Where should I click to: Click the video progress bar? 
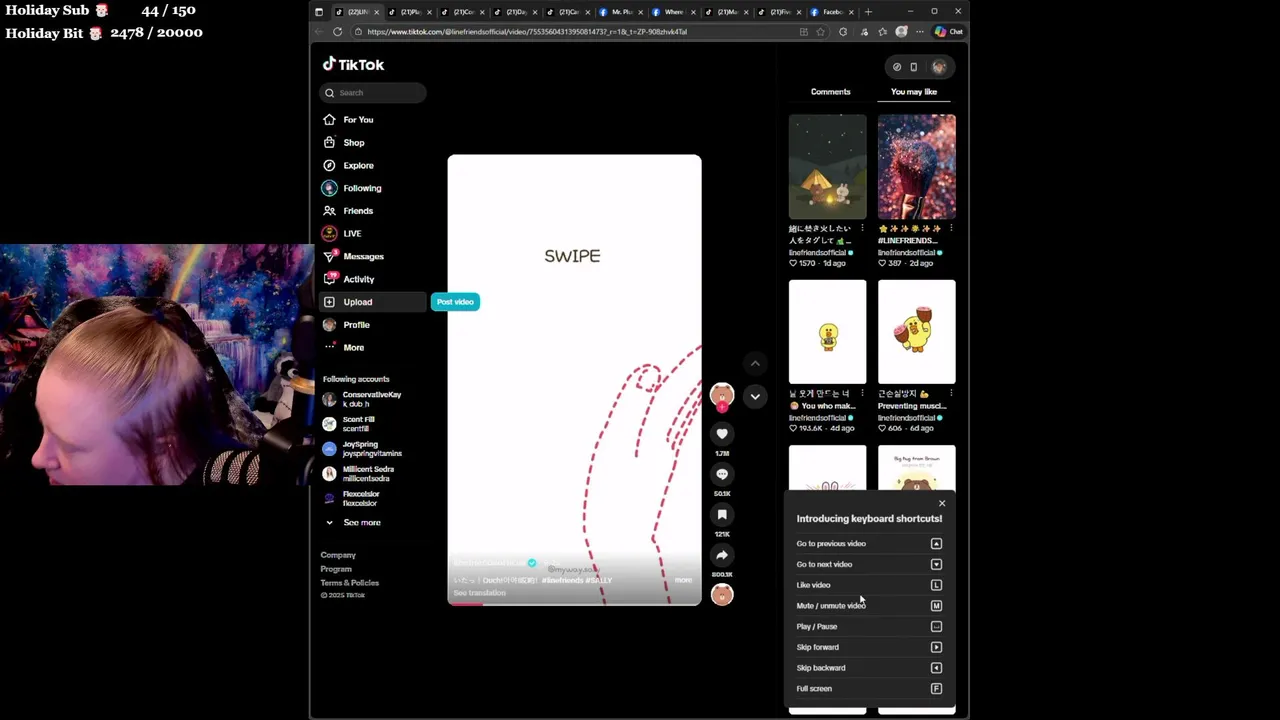point(574,604)
